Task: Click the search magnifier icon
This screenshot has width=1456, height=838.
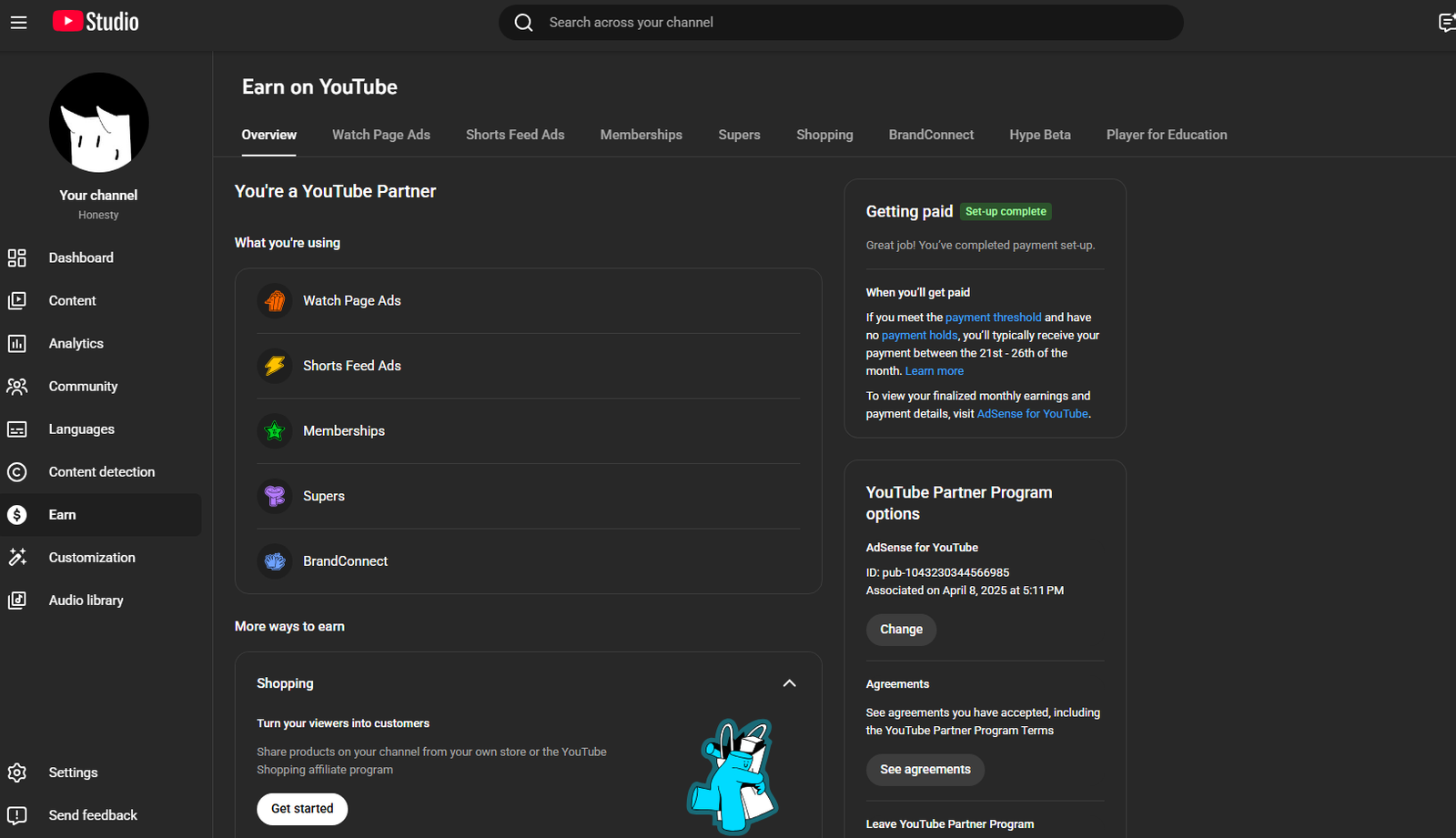Action: 523,23
